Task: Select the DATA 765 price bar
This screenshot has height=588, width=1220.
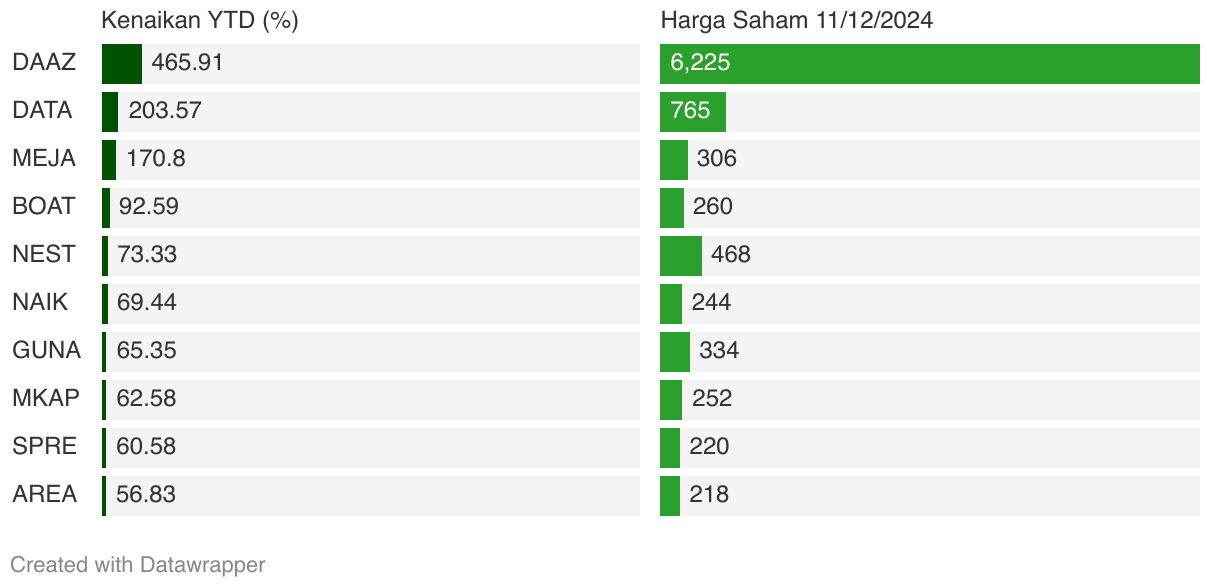Action: [x=693, y=112]
